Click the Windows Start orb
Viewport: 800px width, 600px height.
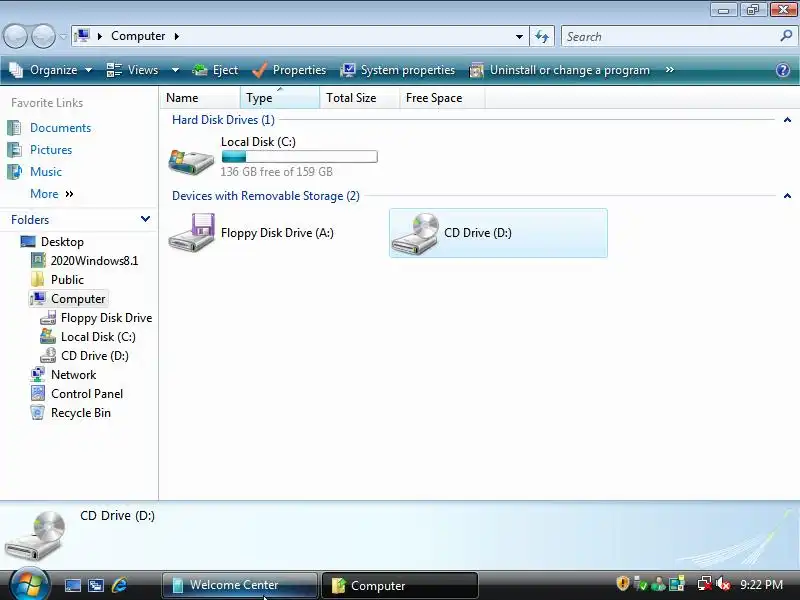click(29, 585)
